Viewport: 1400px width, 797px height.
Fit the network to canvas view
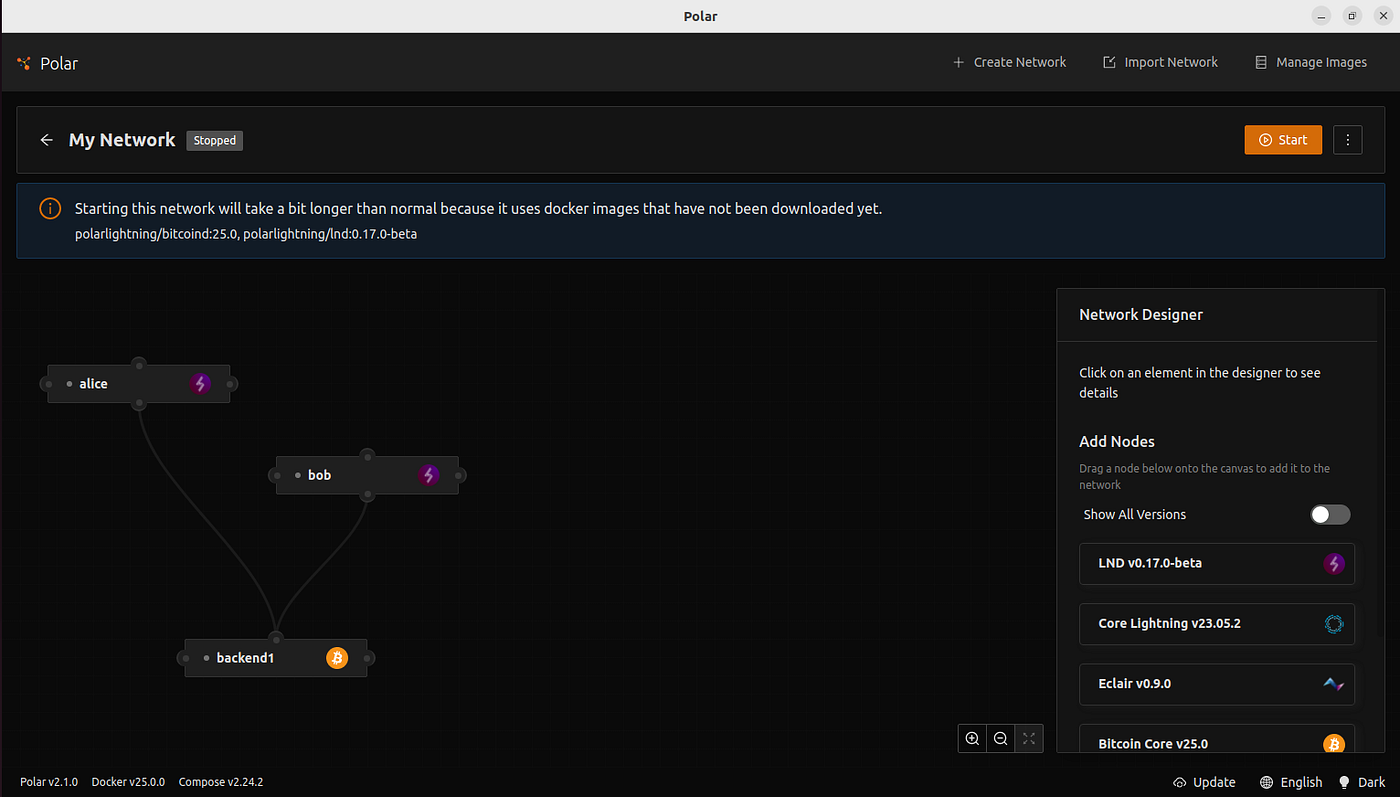[x=1029, y=739]
